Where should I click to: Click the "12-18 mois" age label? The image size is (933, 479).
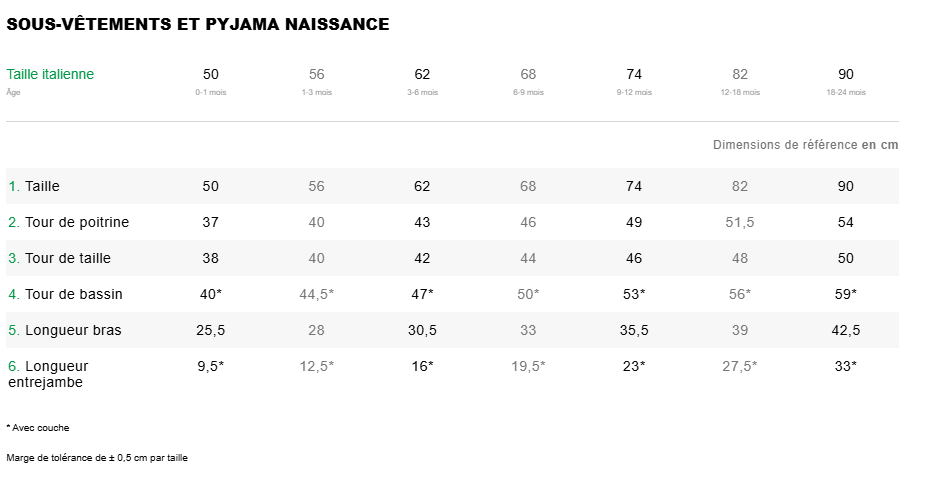tap(740, 92)
